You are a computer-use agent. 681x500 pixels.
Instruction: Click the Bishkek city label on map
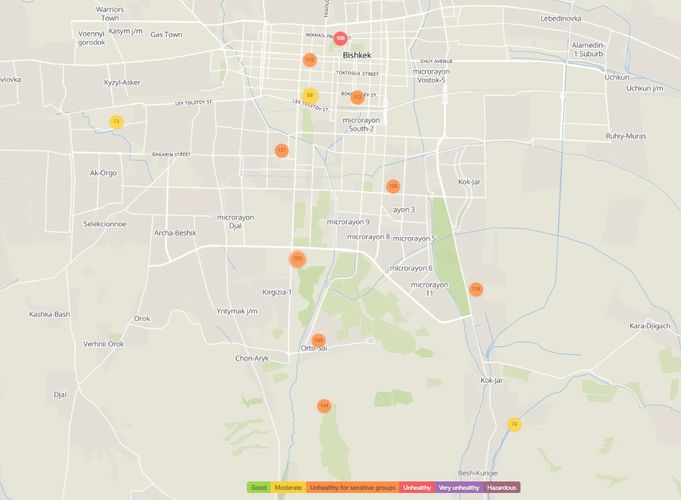(356, 55)
